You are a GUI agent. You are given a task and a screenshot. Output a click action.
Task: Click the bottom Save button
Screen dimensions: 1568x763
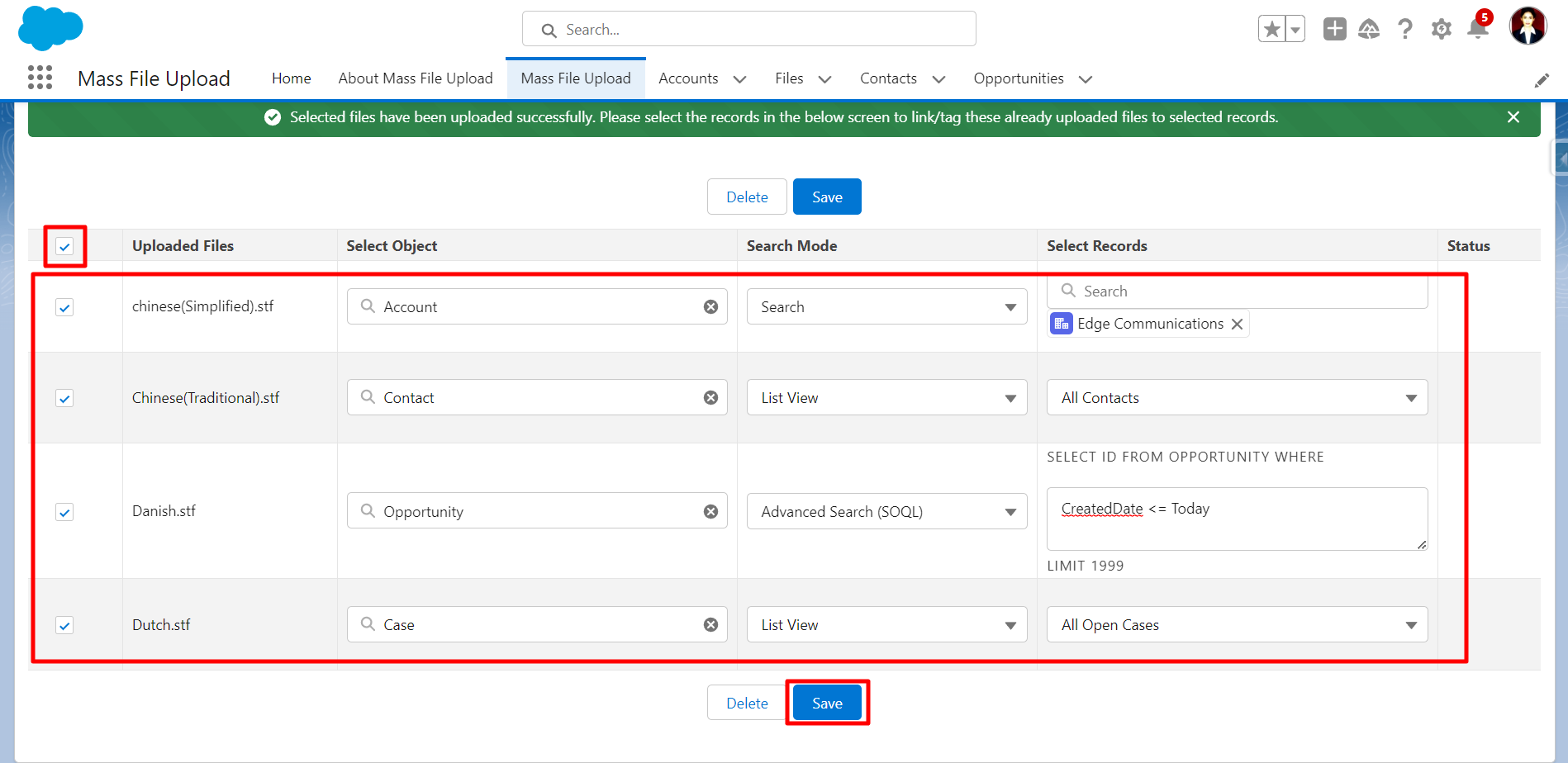pos(827,703)
